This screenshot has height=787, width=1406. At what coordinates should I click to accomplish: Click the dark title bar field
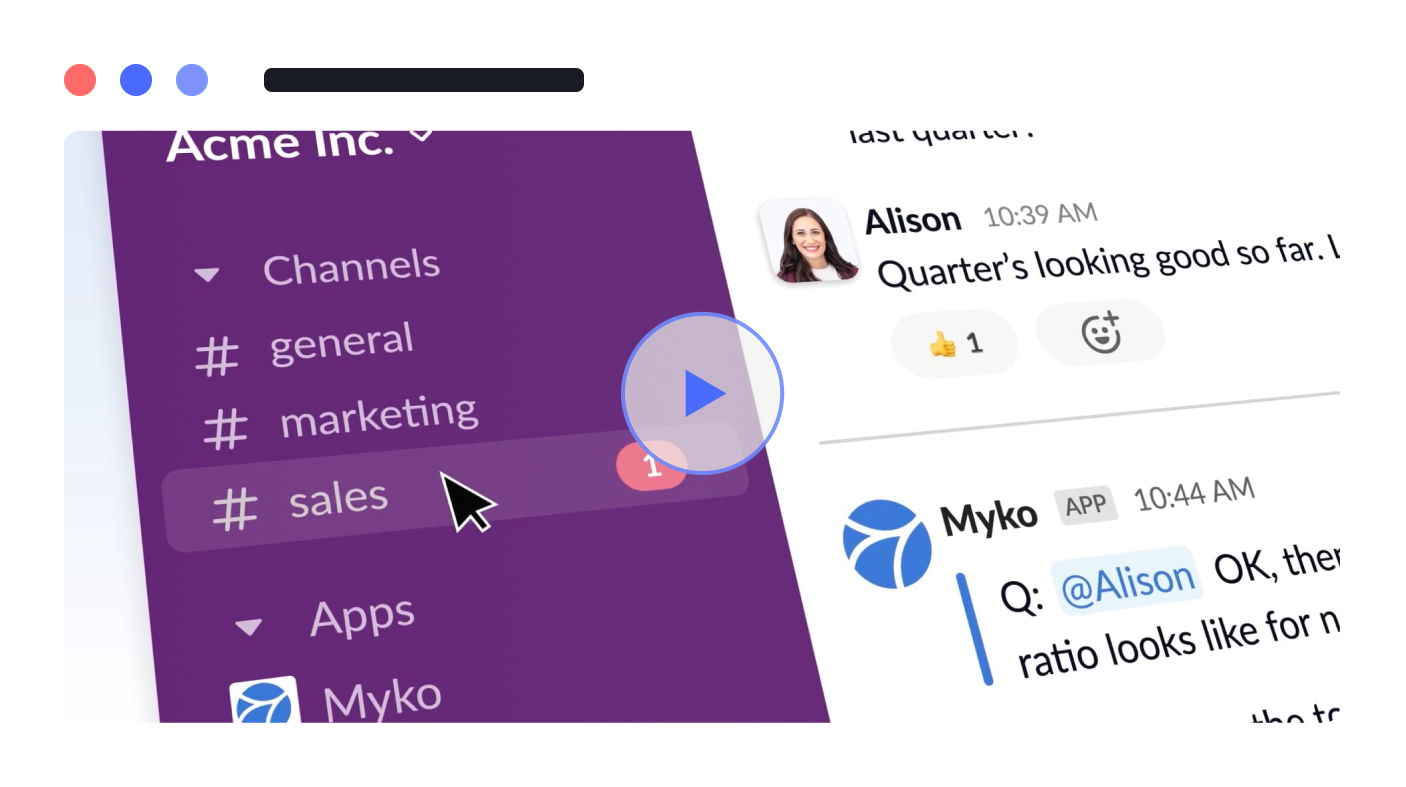(x=424, y=80)
